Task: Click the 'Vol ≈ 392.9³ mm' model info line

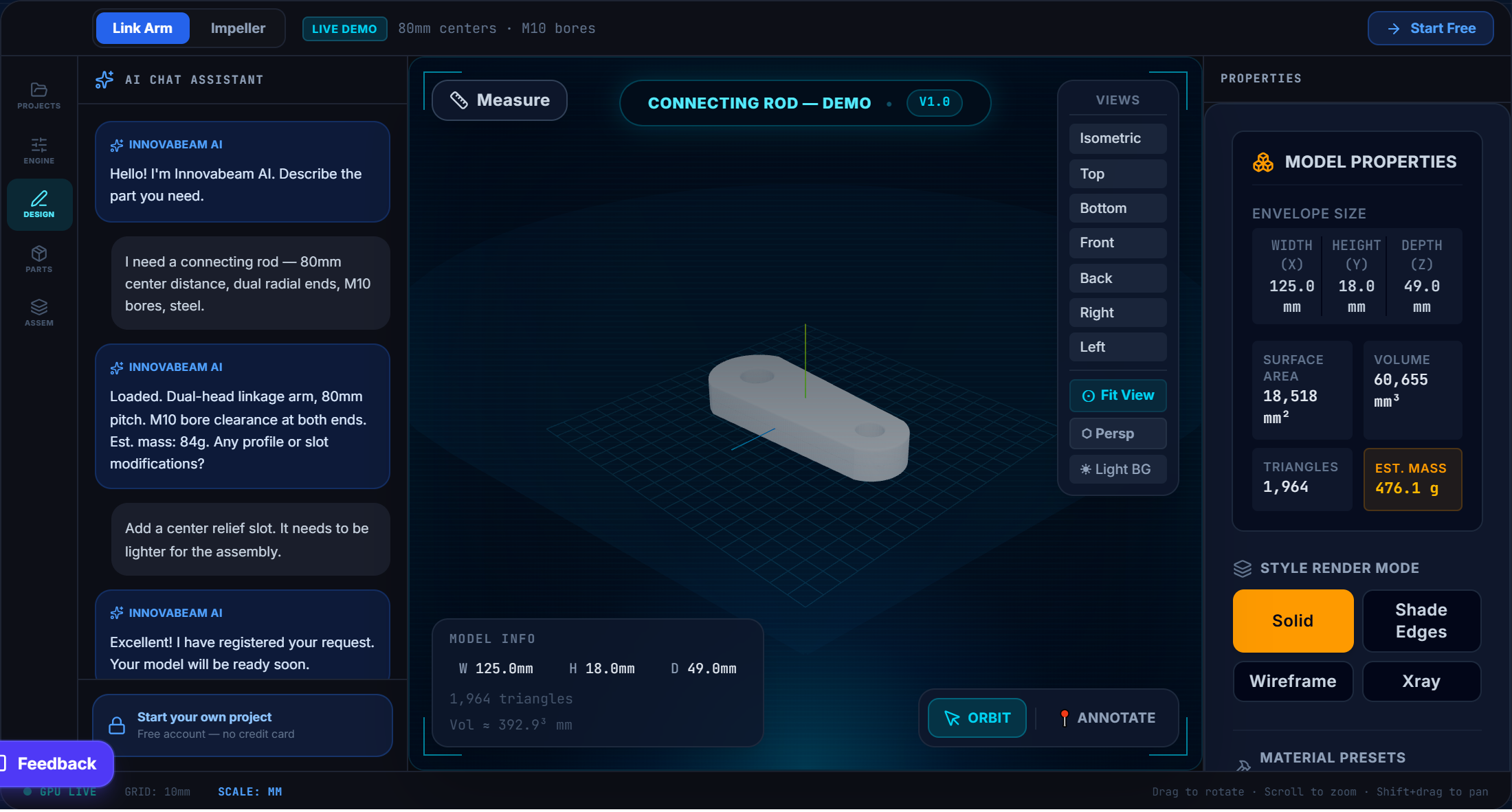Action: (x=511, y=725)
